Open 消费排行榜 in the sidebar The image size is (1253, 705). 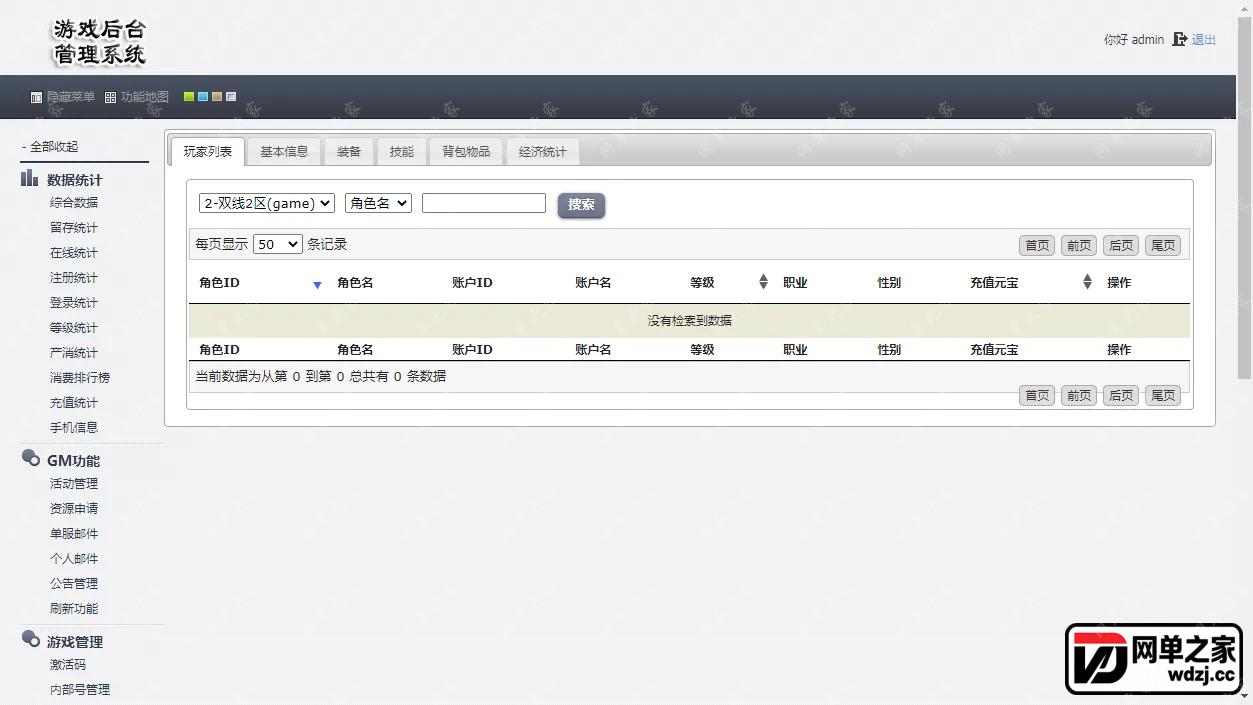pyautogui.click(x=80, y=377)
